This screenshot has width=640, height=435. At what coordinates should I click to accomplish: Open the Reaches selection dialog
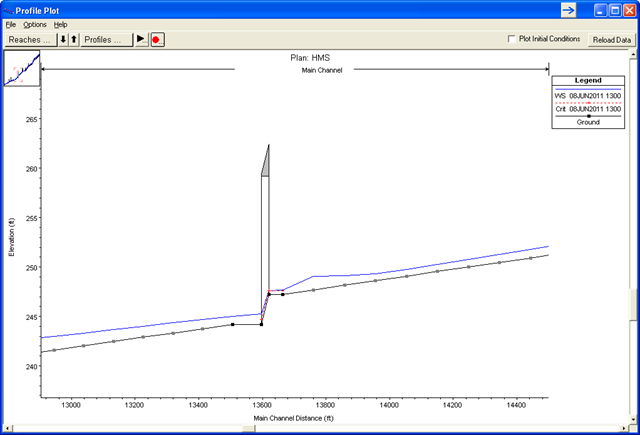coord(31,40)
